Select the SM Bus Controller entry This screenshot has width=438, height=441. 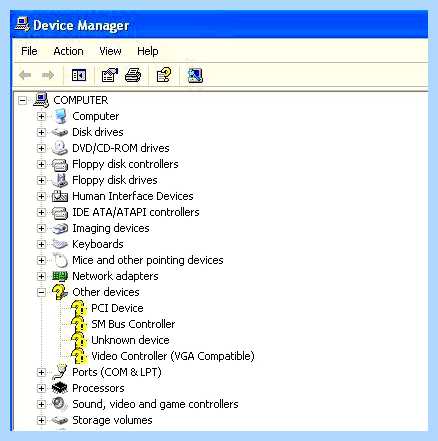[133, 324]
